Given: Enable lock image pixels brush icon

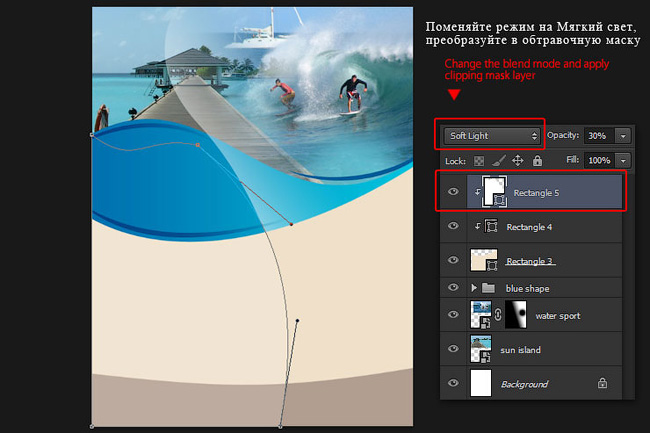Looking at the screenshot, I should pos(499,160).
